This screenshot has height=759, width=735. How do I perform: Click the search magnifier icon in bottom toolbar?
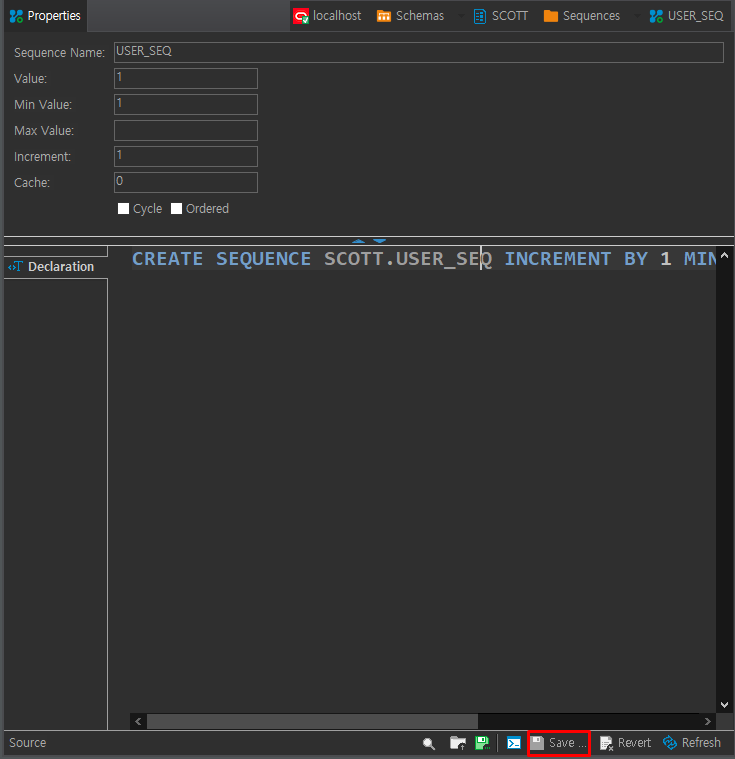coord(429,744)
